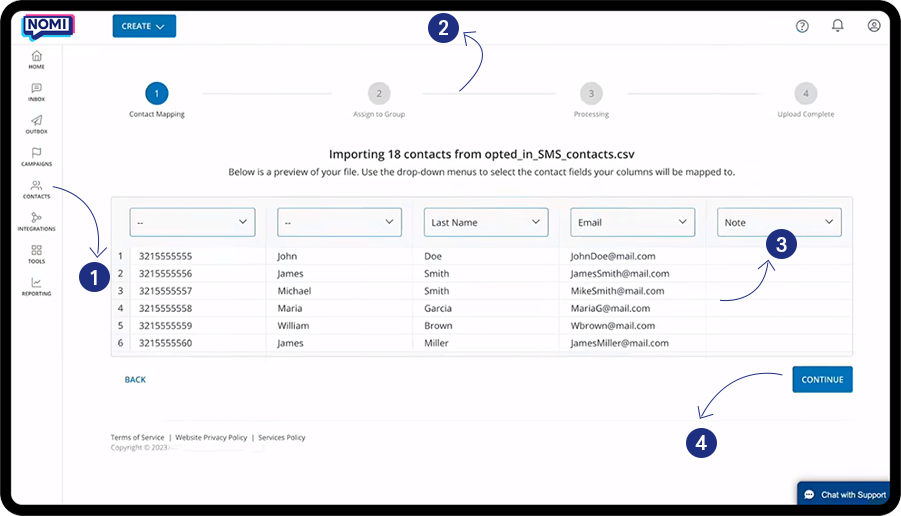Open the notifications bell
Viewport: 901px width, 516px height.
[838, 26]
